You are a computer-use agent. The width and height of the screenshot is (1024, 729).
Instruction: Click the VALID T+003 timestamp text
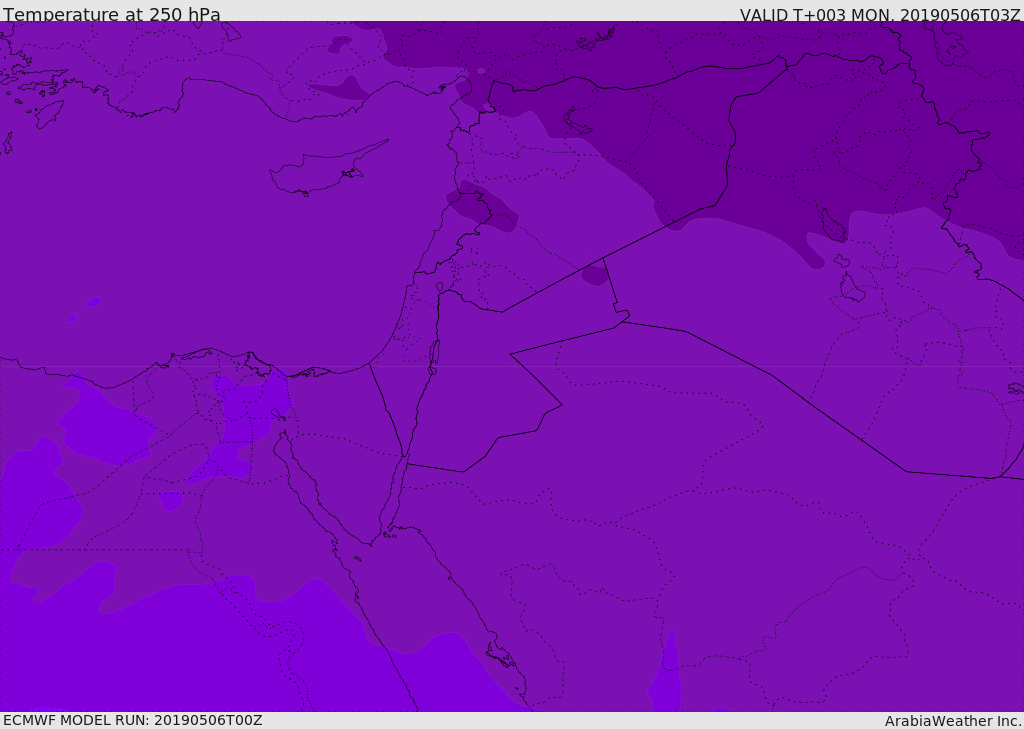pos(879,15)
